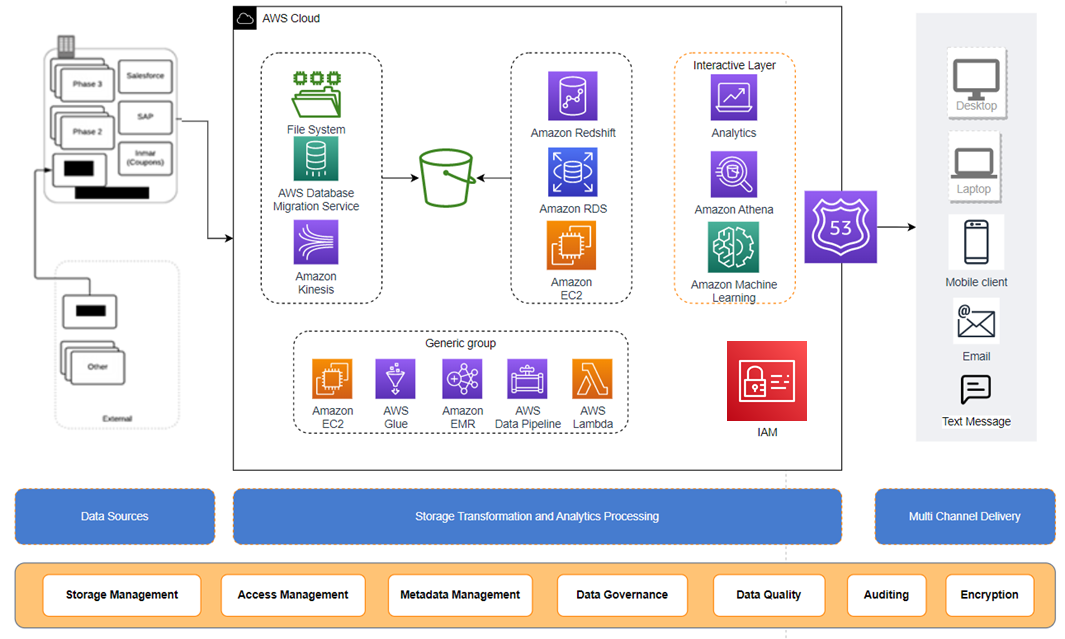The image size is (1065, 639).
Task: Select the Multi Channel Delivery banner
Action: [964, 516]
